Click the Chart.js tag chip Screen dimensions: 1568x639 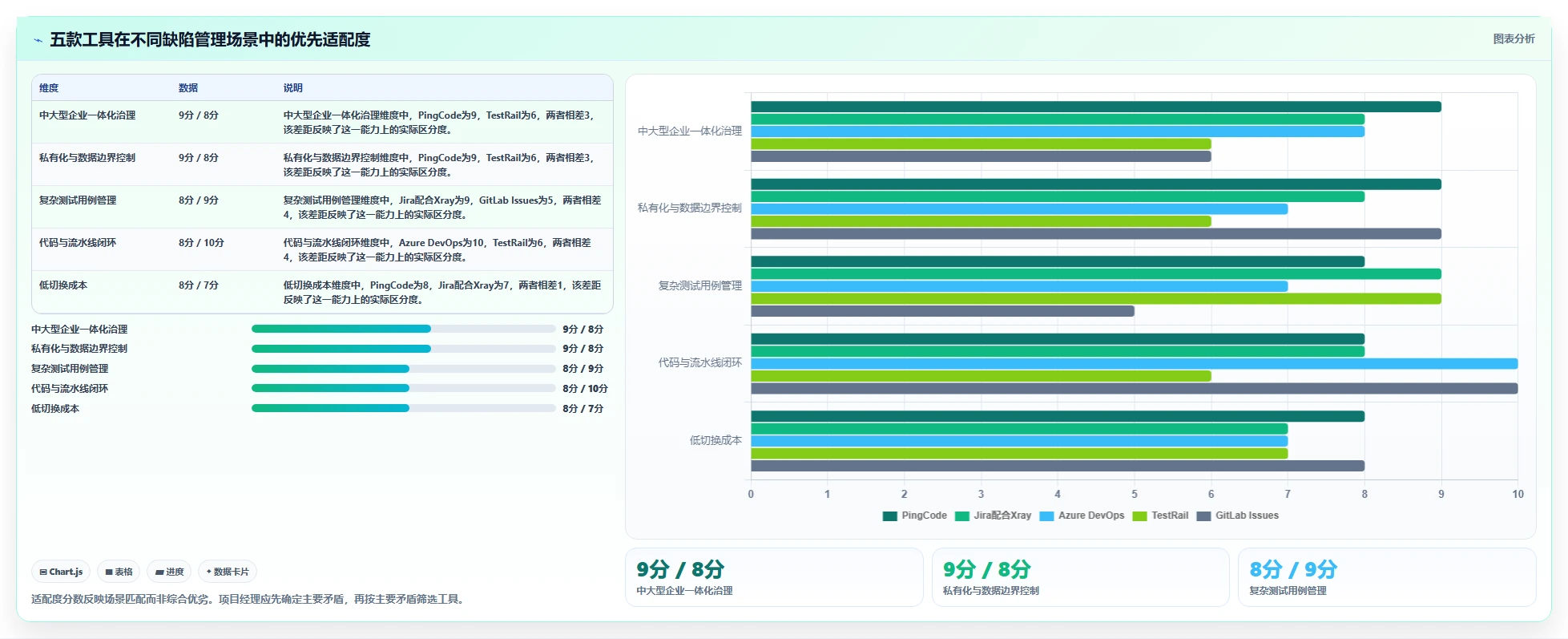[x=61, y=572]
